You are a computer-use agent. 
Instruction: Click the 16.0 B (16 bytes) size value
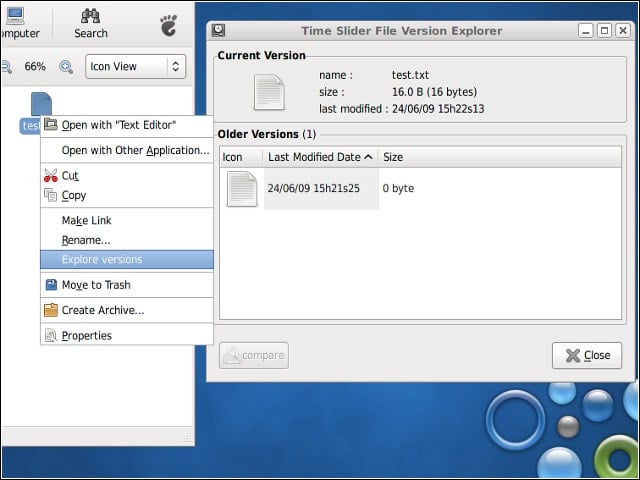(434, 92)
